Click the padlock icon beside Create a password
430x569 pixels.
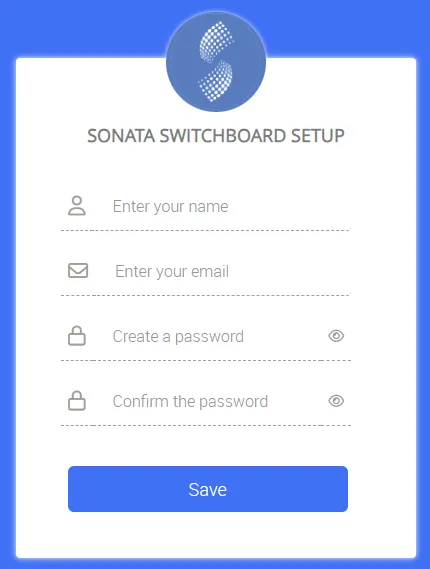pyautogui.click(x=77, y=336)
